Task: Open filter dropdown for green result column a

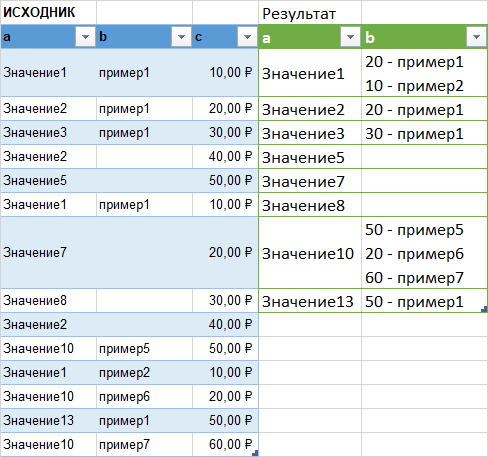Action: click(350, 37)
